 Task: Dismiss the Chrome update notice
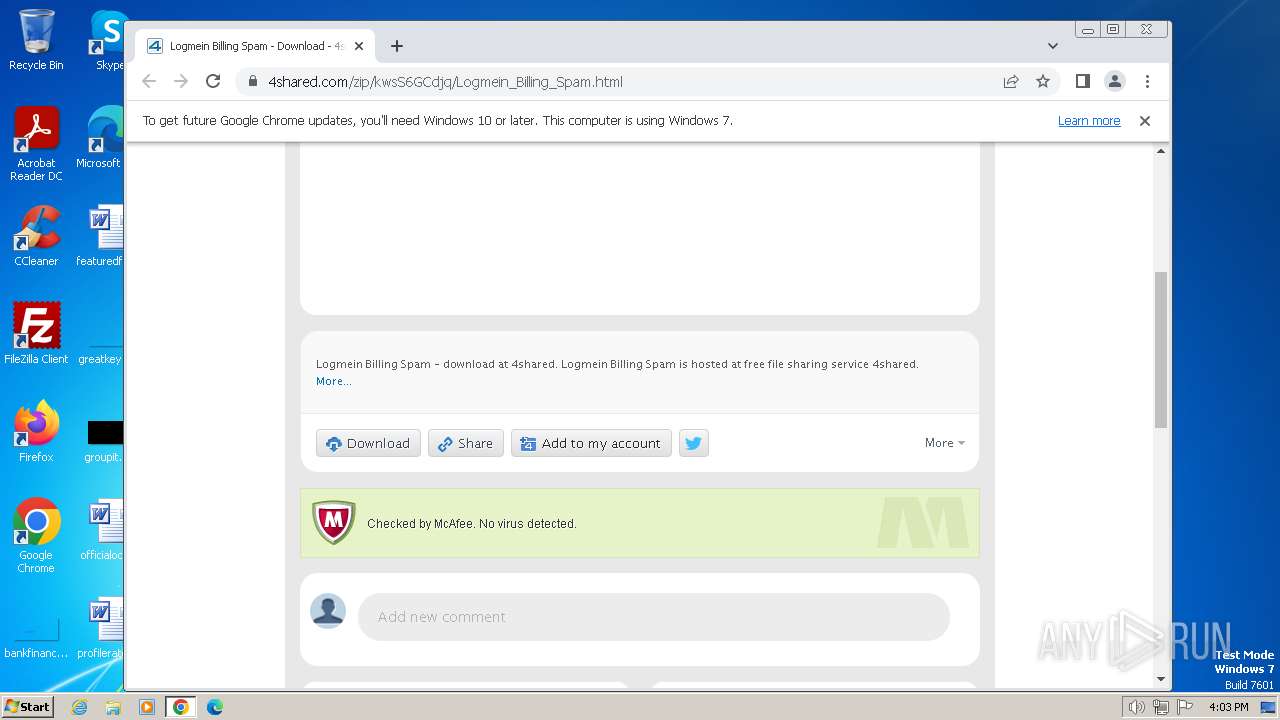pyautogui.click(x=1145, y=121)
